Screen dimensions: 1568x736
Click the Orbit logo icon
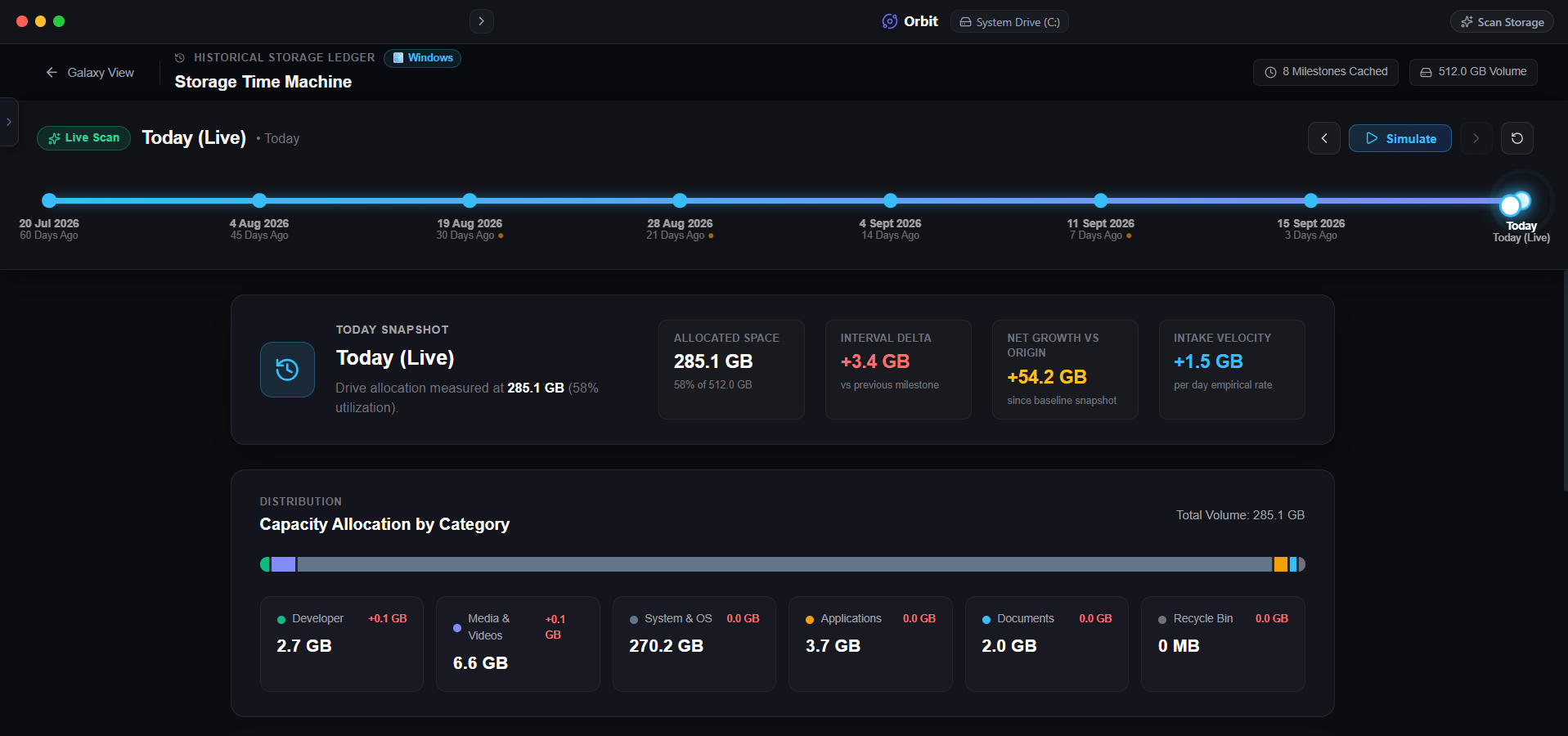[x=889, y=21]
